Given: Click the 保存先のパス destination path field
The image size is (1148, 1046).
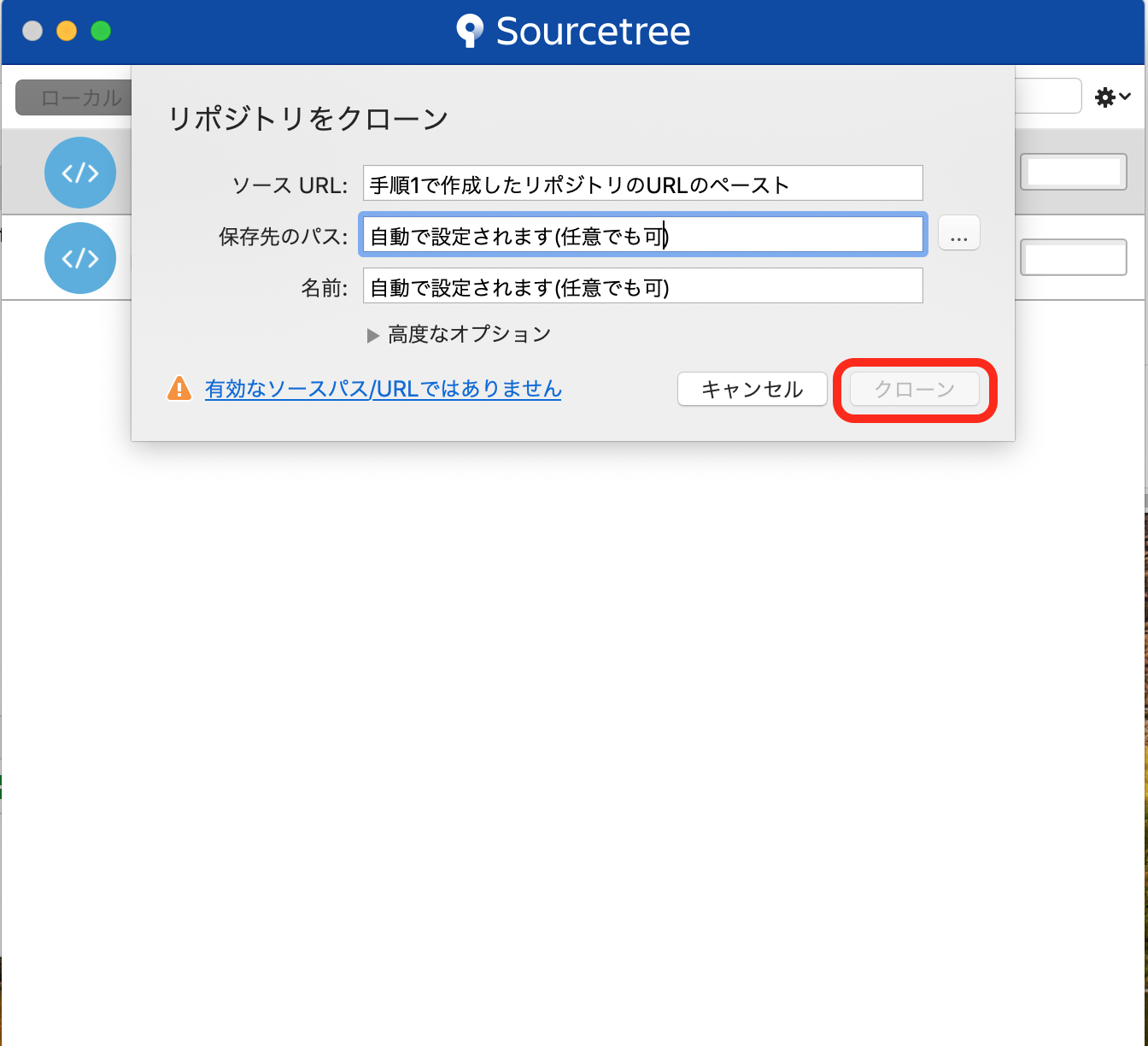Looking at the screenshot, I should point(642,235).
